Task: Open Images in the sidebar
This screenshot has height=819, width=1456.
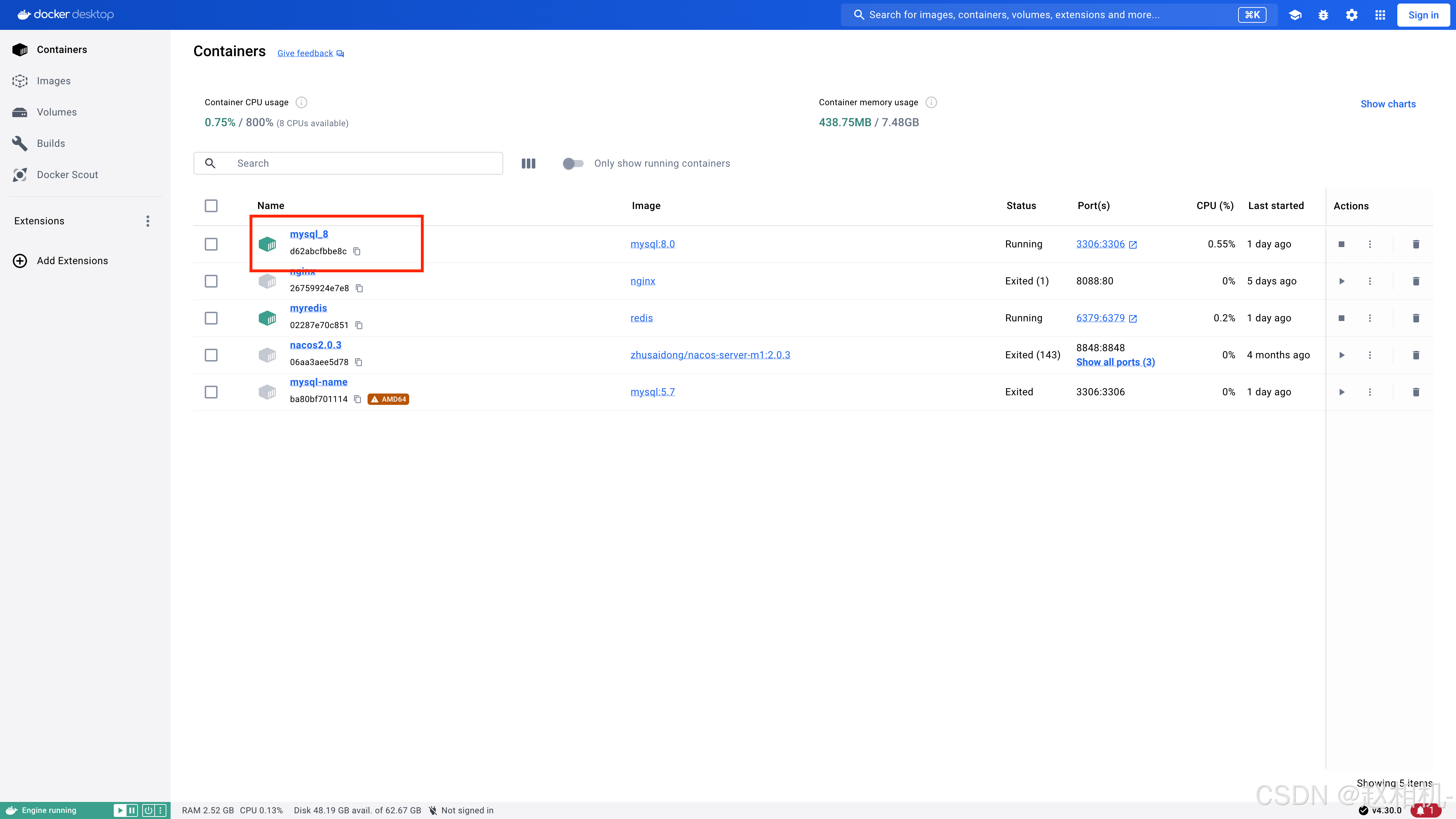Action: (x=54, y=81)
